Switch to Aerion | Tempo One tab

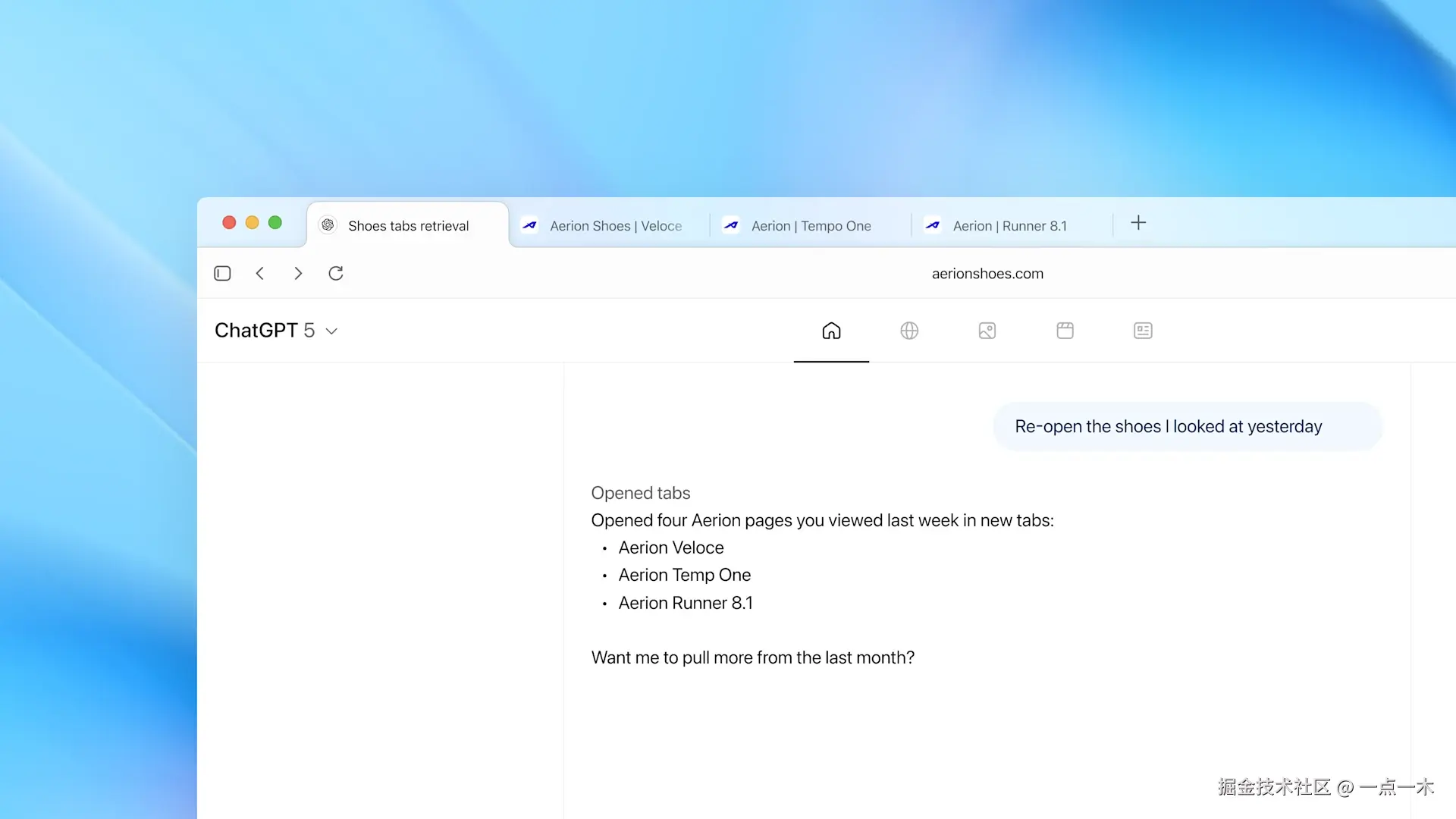[811, 226]
